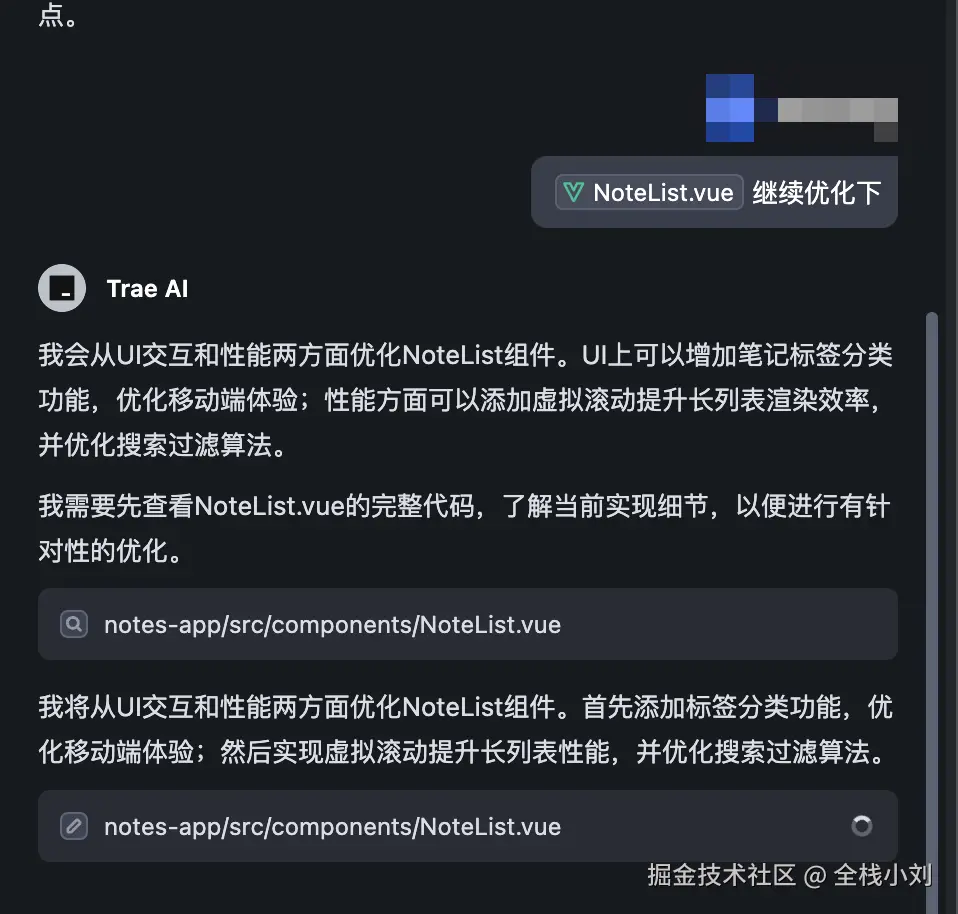958x914 pixels.
Task: Click the Trae AI name label
Action: click(x=147, y=288)
